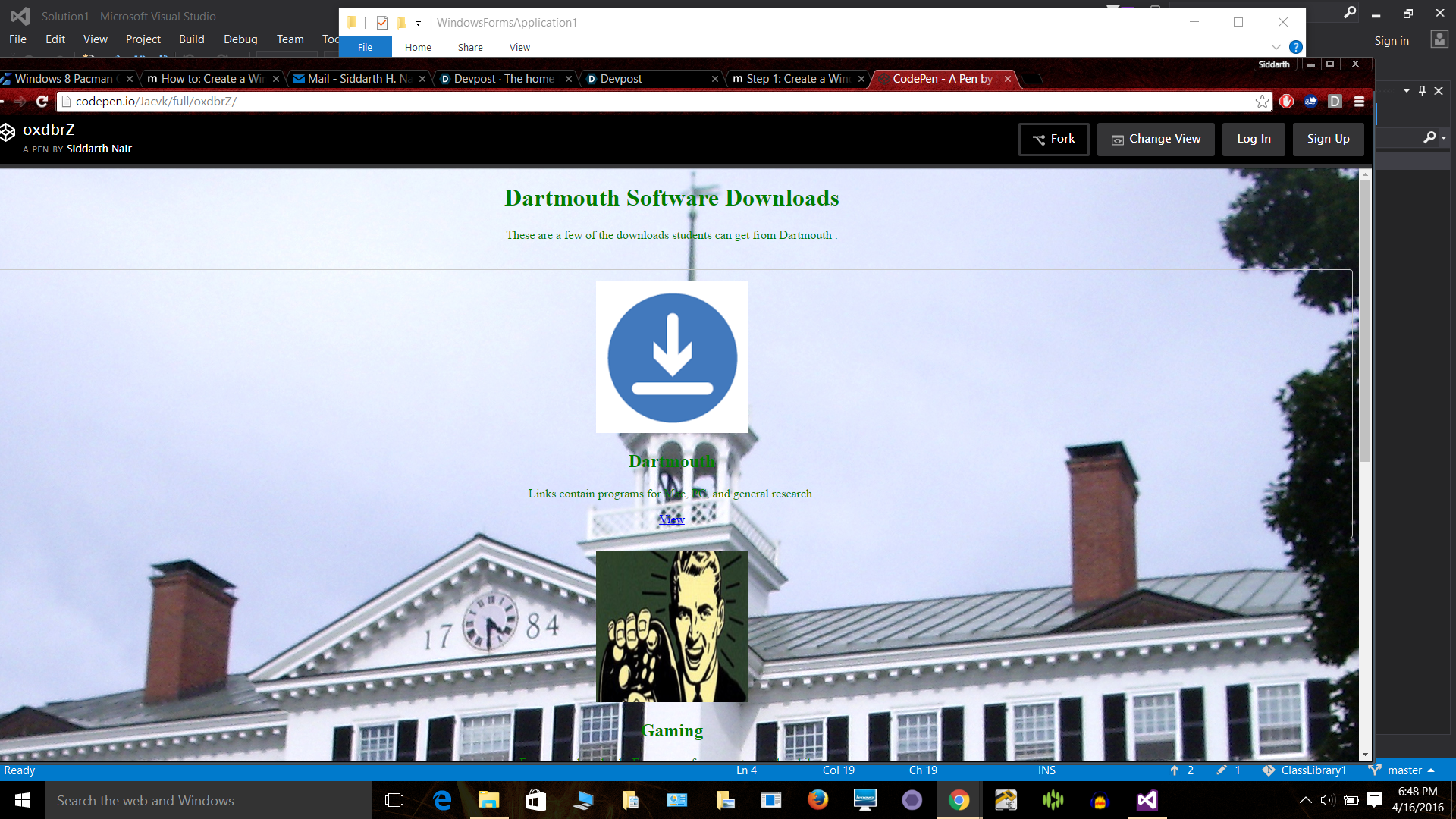1456x819 pixels.
Task: Follow the View link under Dartmouth
Action: [671, 519]
